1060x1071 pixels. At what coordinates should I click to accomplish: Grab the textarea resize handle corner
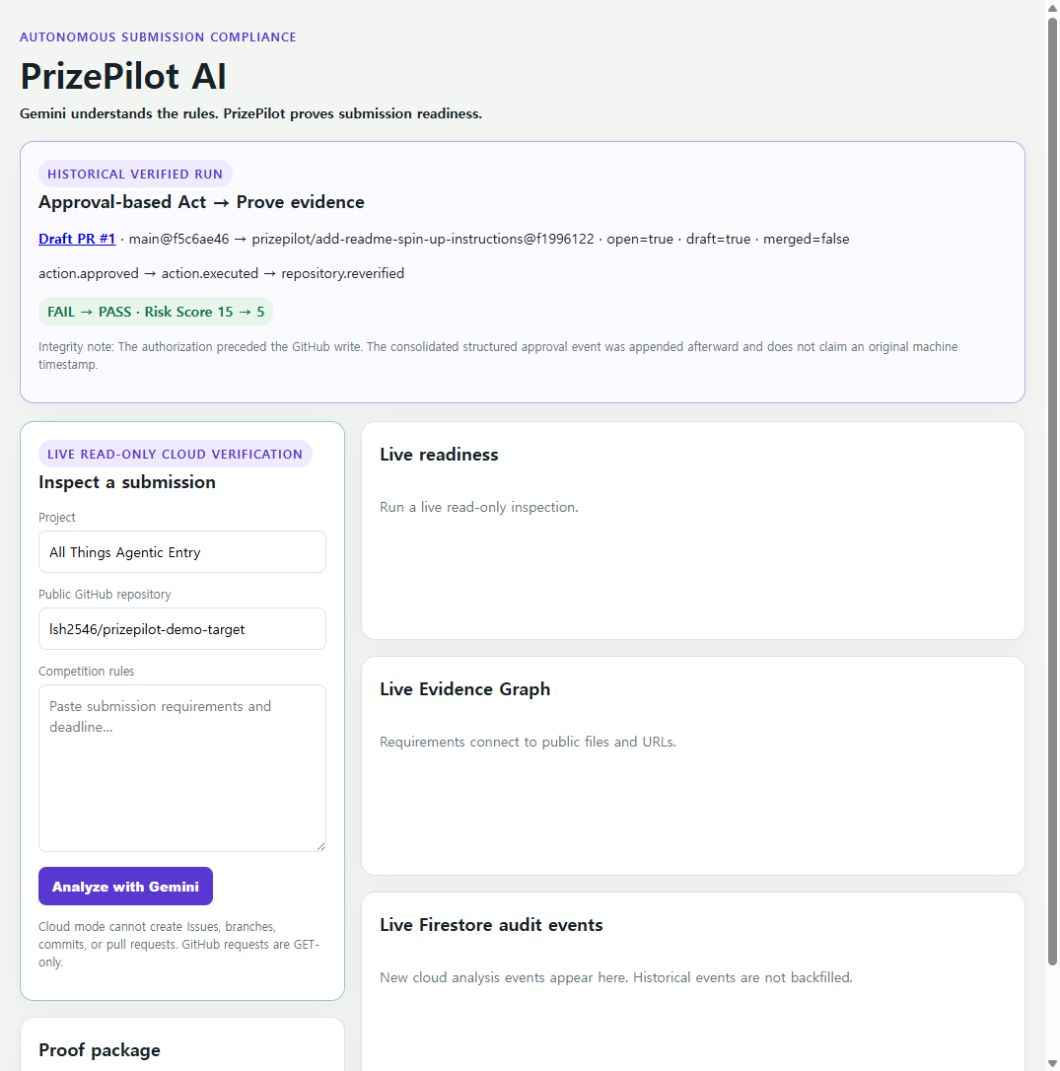(321, 846)
